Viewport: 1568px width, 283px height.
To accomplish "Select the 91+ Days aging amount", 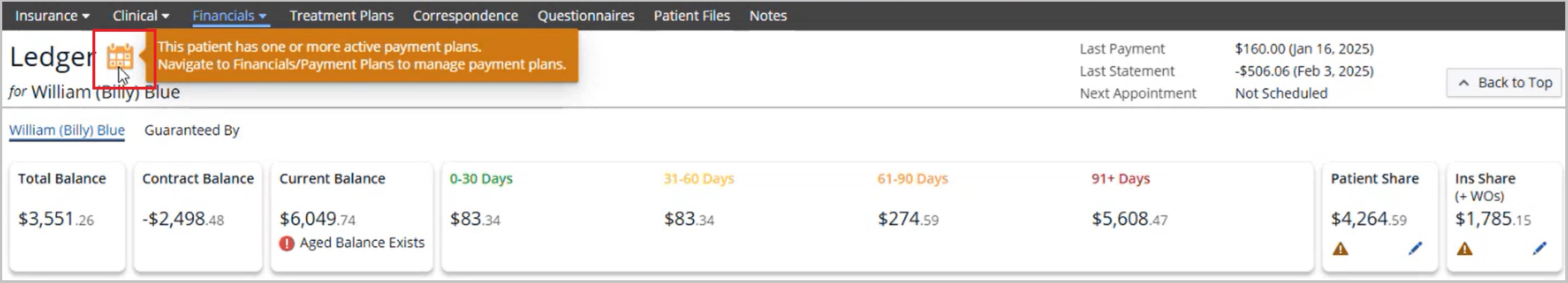I will point(1130,219).
